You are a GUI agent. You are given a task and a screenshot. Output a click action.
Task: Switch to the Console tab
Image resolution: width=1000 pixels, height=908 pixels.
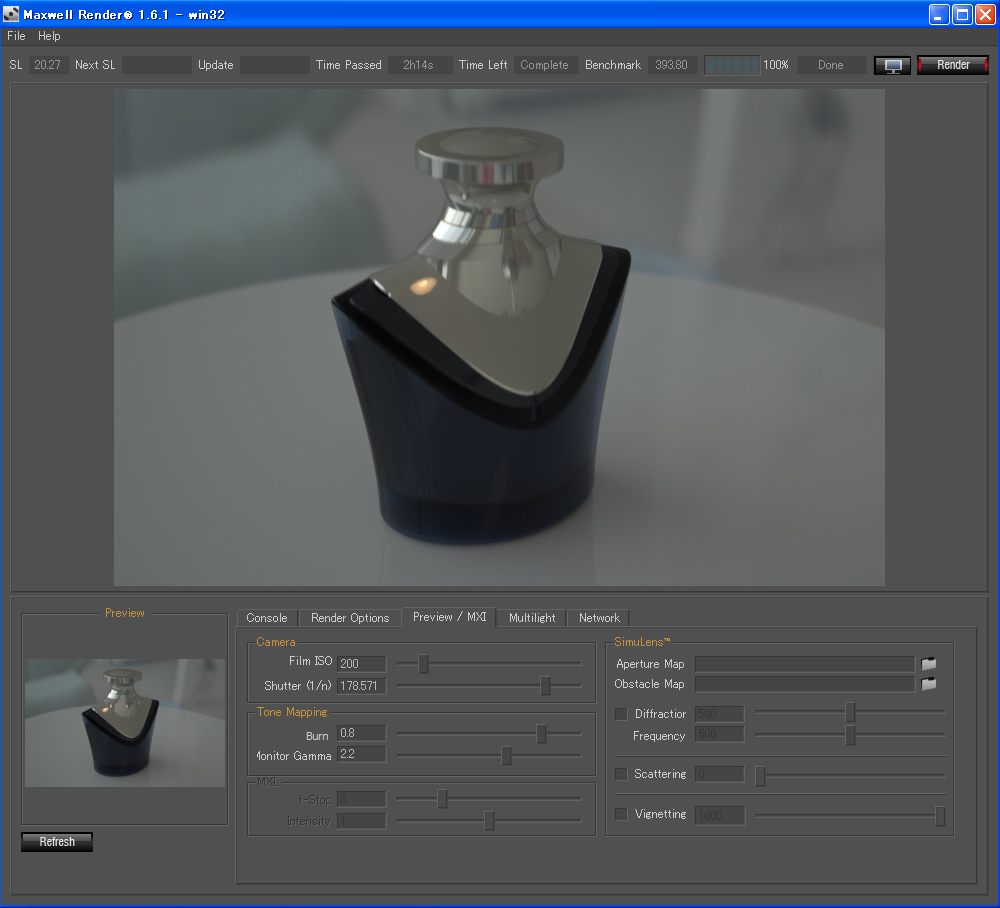267,618
